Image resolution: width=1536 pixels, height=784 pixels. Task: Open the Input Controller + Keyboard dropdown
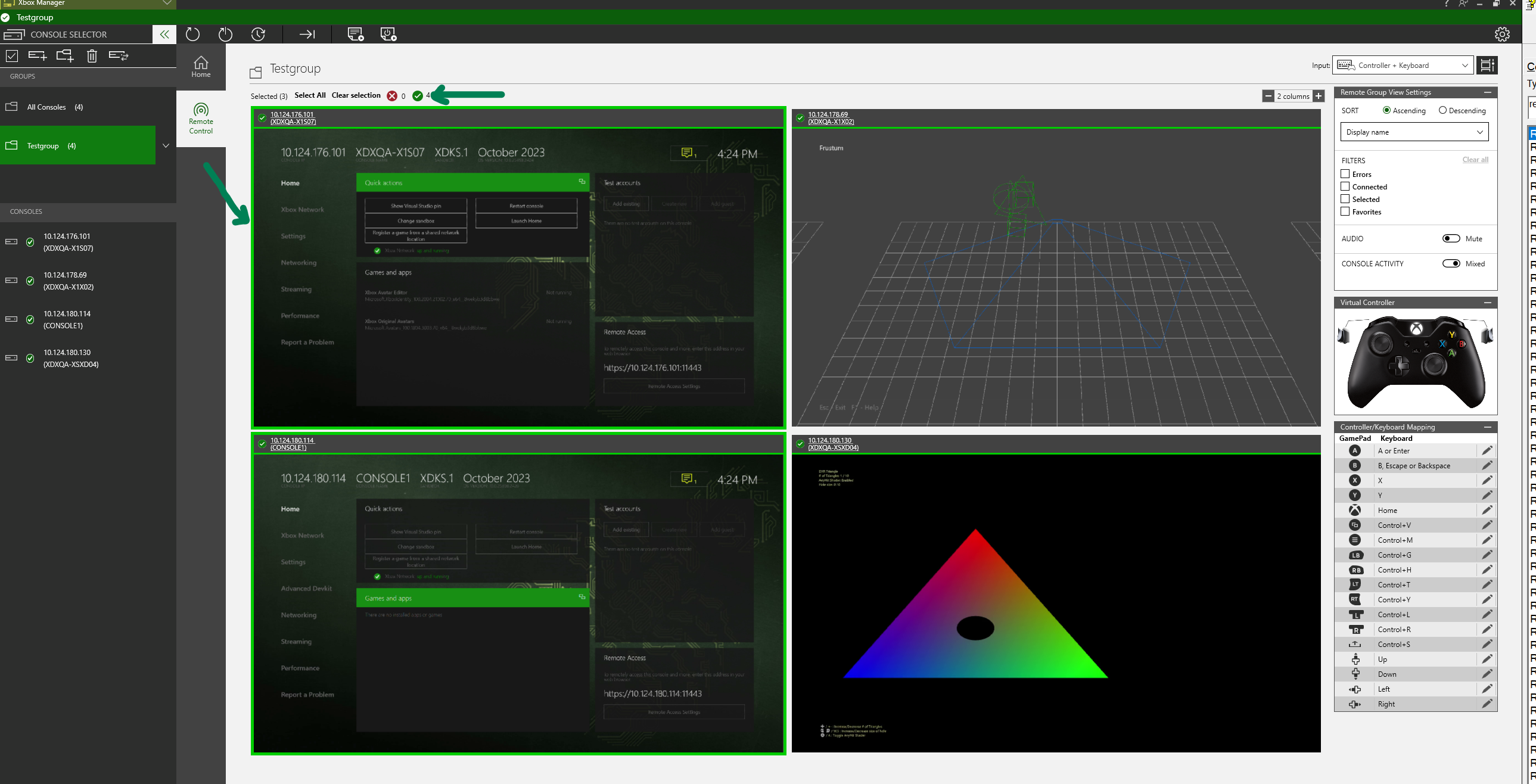pyautogui.click(x=1403, y=66)
